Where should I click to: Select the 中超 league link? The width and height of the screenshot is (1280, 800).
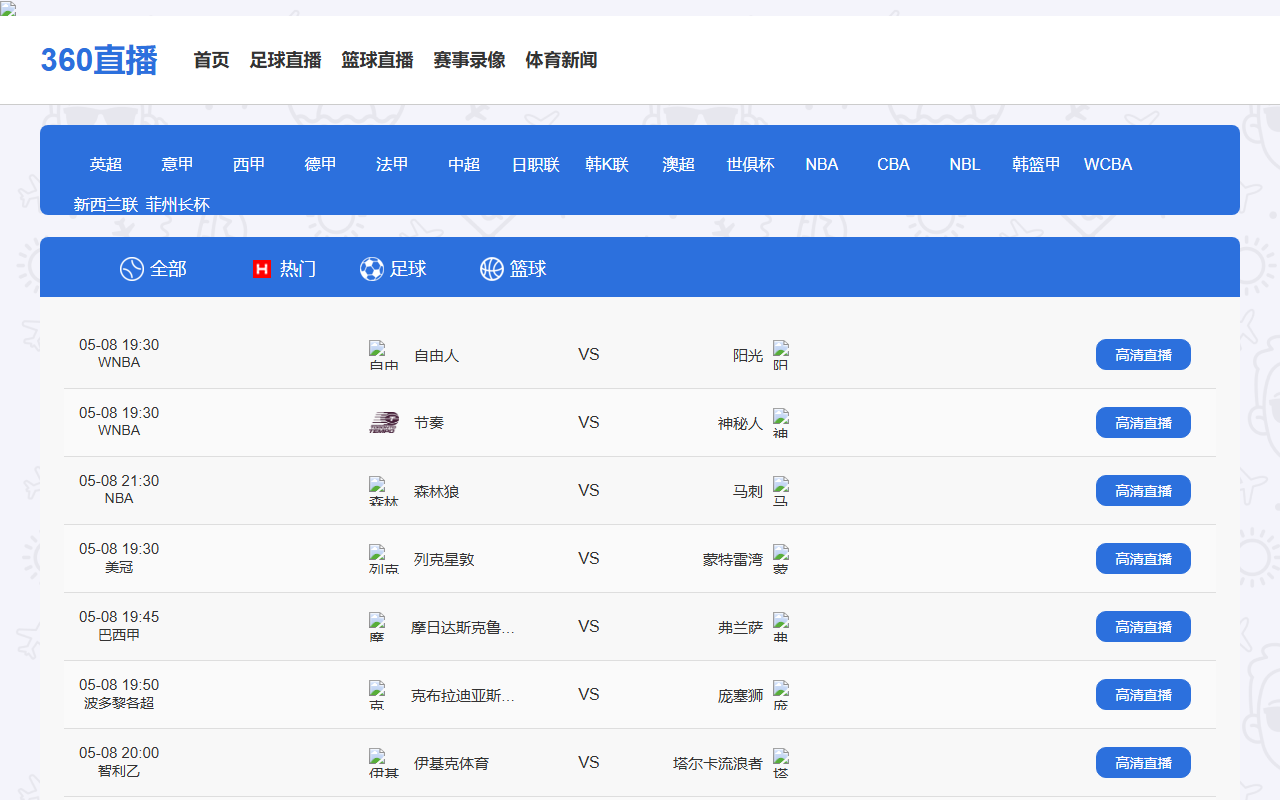click(x=464, y=165)
